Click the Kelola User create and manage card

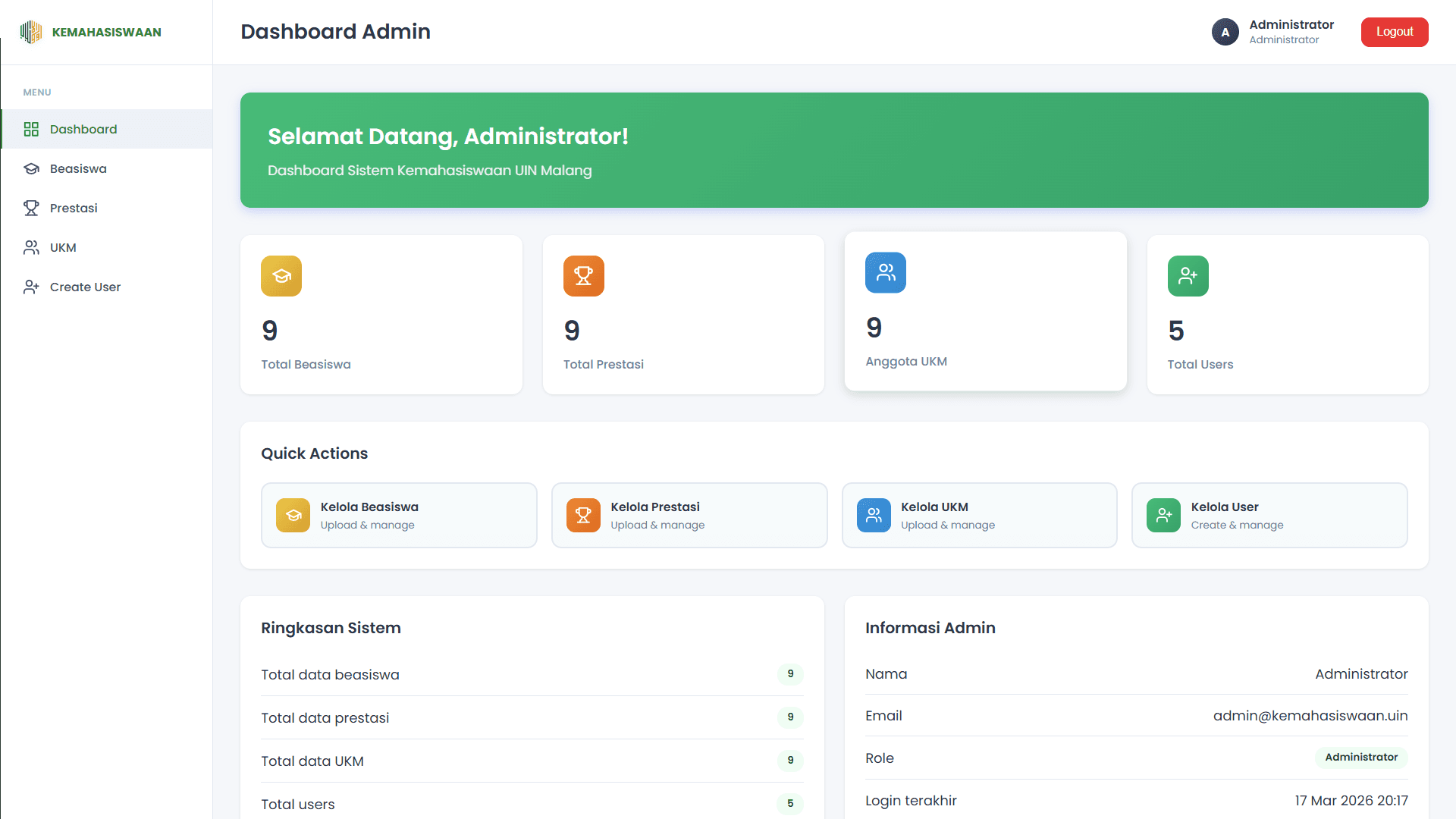click(1269, 515)
